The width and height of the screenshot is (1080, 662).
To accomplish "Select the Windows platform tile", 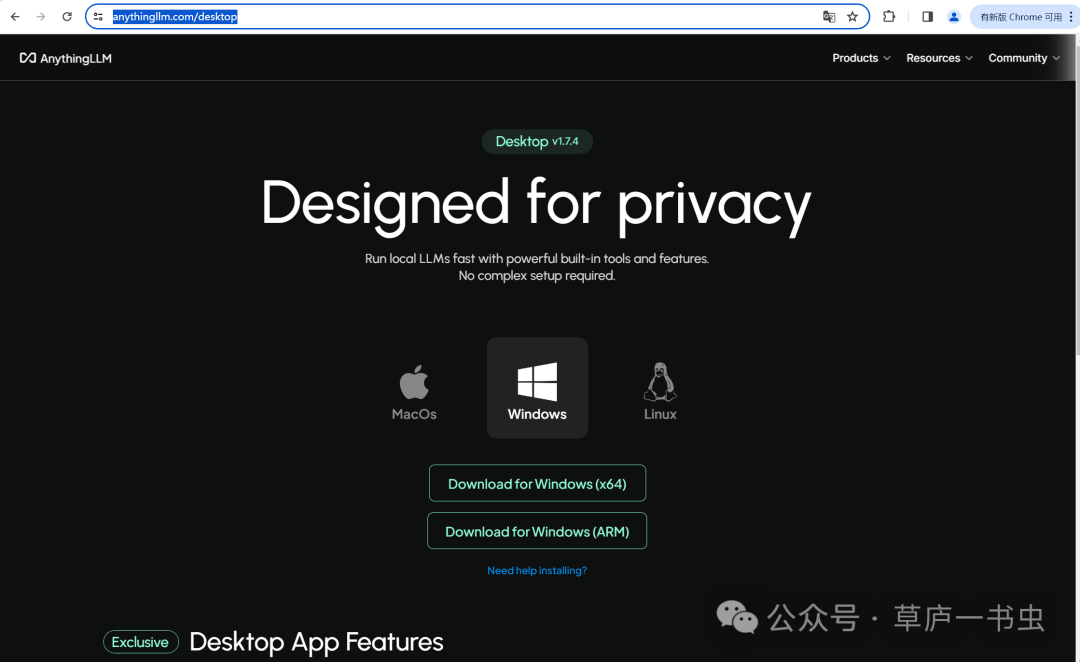I will tap(537, 388).
